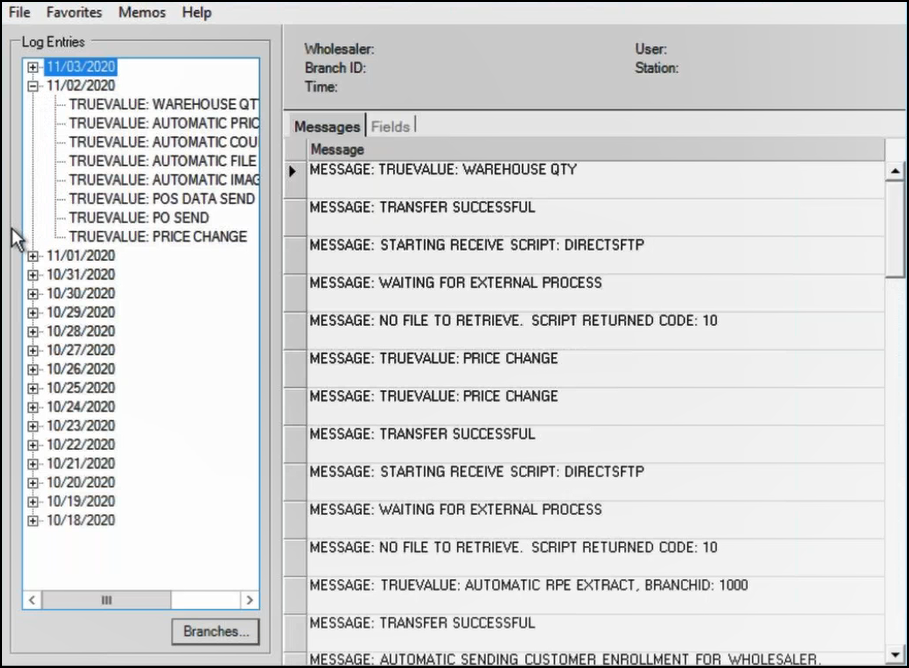The image size is (909, 668).
Task: Expand the 10/31/2020 tree node
Action: point(33,275)
